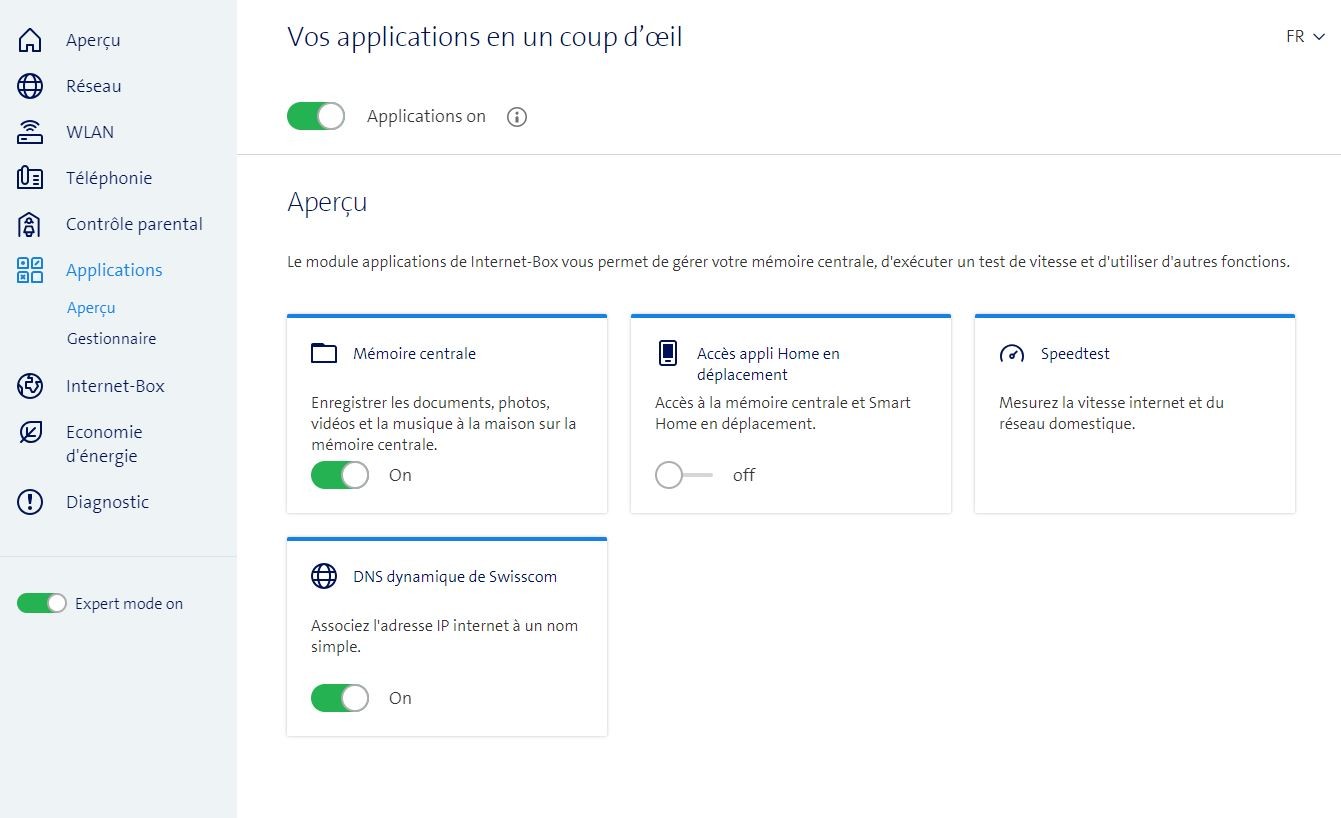This screenshot has height=818, width=1341.
Task: Collapse the Applications menu section
Action: tap(114, 270)
